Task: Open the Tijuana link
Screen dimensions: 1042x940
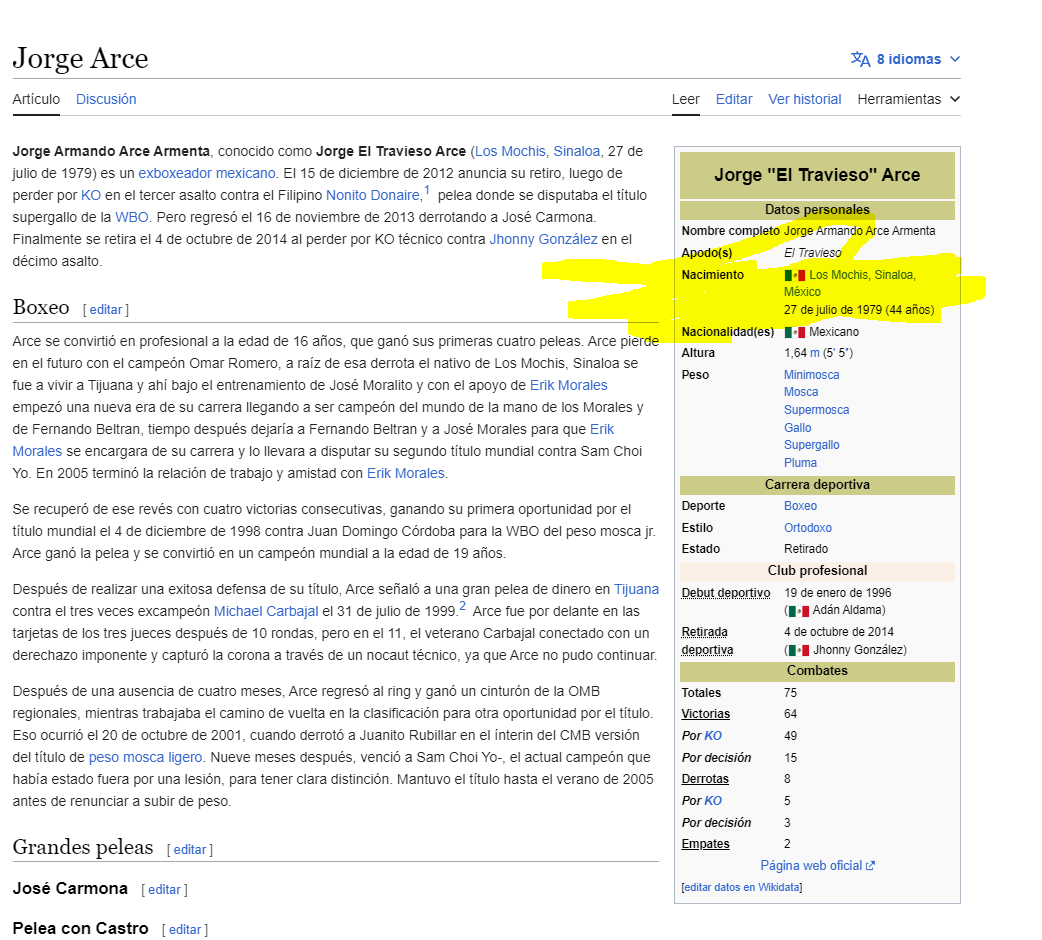Action: 636,589
